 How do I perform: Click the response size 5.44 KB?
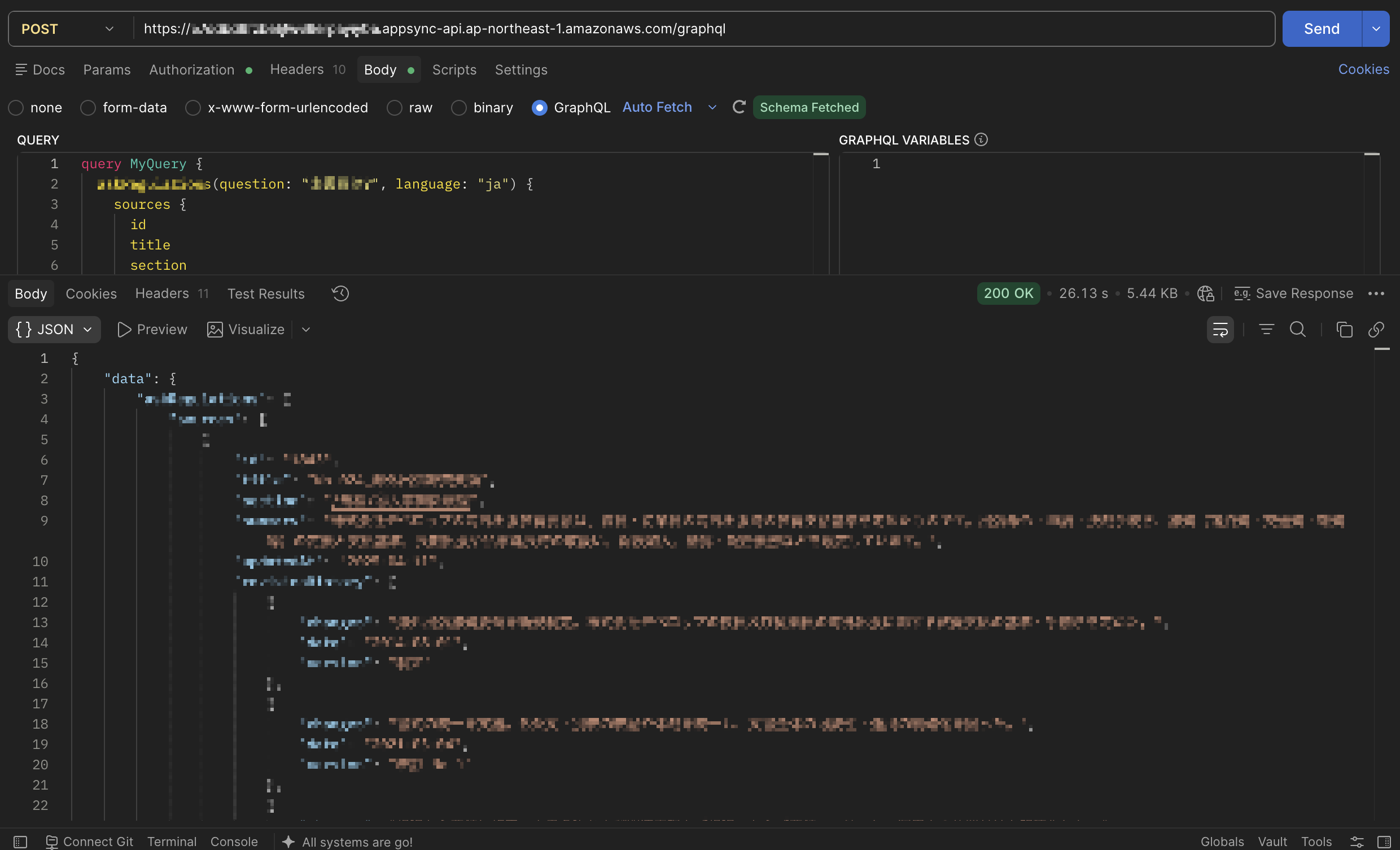pyautogui.click(x=1152, y=293)
